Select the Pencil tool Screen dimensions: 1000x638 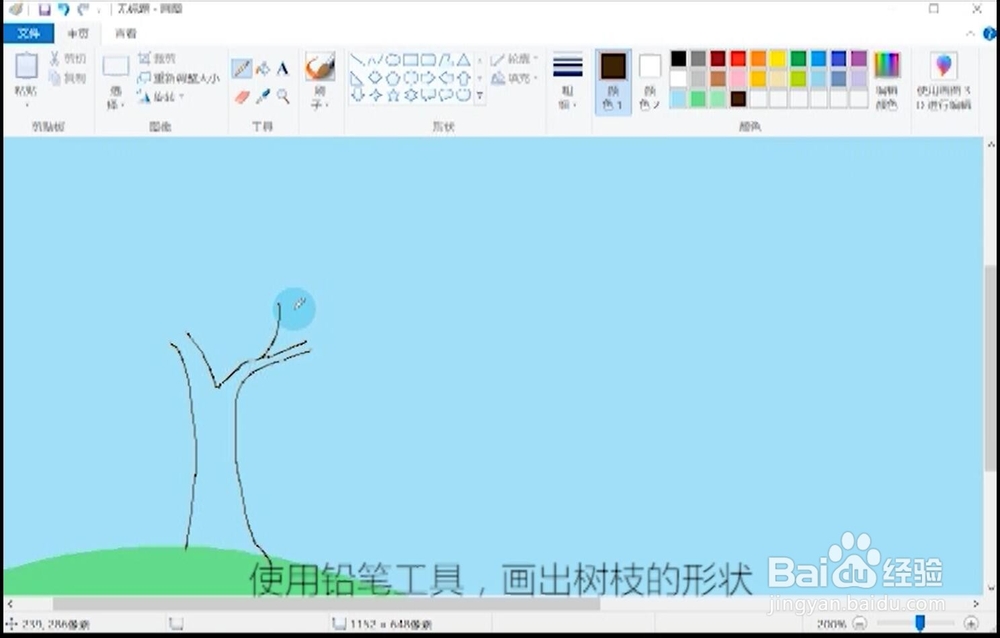click(243, 66)
